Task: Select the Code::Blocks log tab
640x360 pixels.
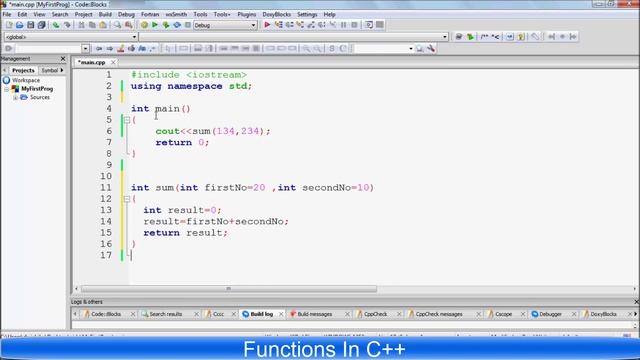Action: 106,314
